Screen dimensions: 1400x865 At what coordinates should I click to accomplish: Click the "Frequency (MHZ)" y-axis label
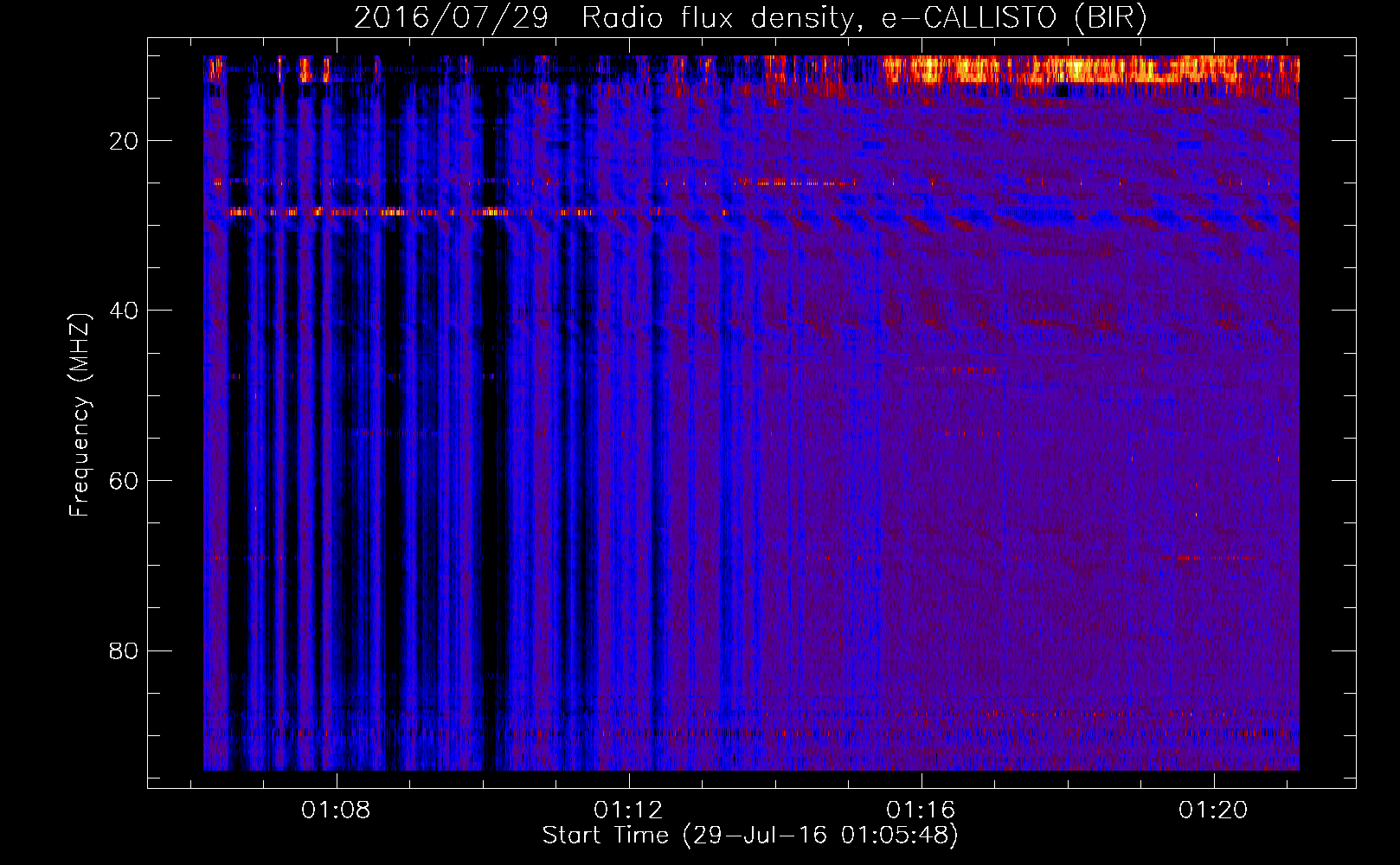click(80, 415)
